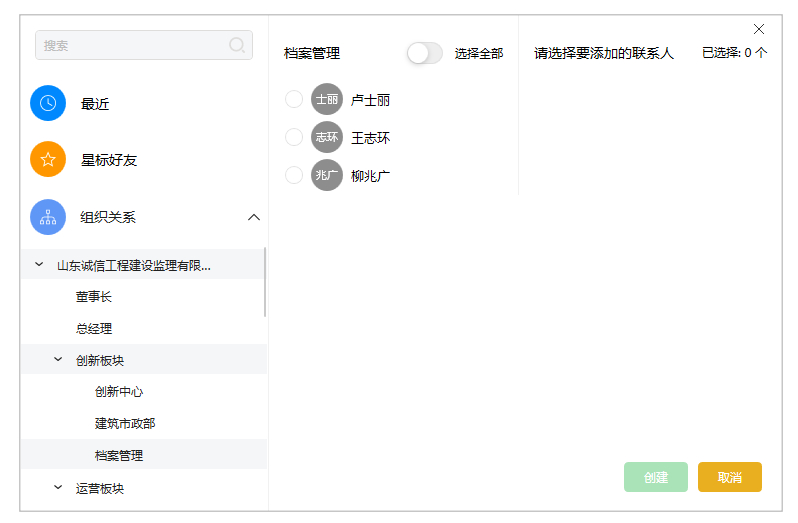
Task: Toggle the 选择全部 switch
Action: 425,53
